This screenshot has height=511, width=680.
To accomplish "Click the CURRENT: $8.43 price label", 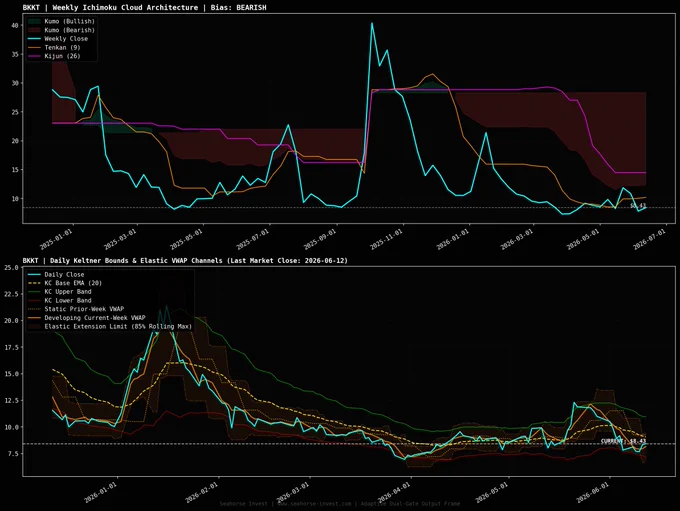I will coord(623,441).
